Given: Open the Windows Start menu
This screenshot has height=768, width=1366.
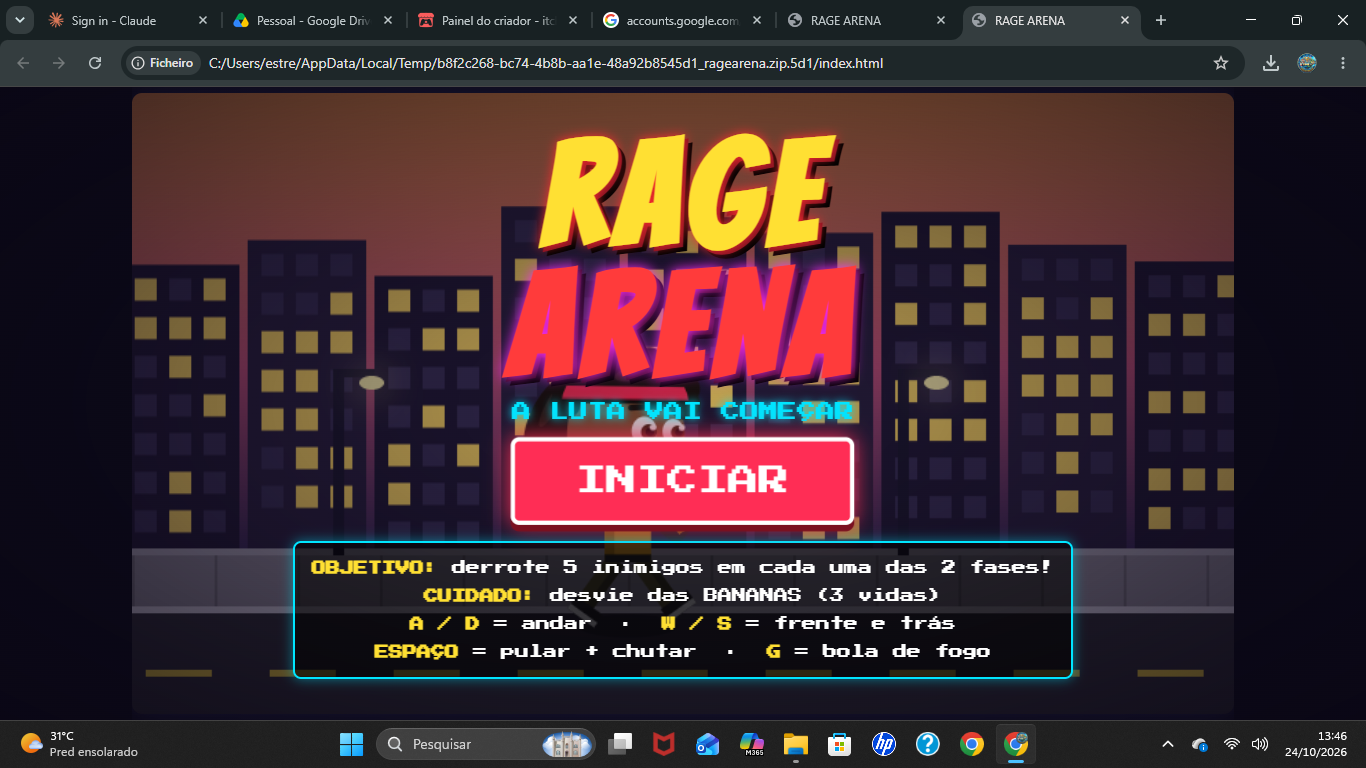Looking at the screenshot, I should [352, 744].
